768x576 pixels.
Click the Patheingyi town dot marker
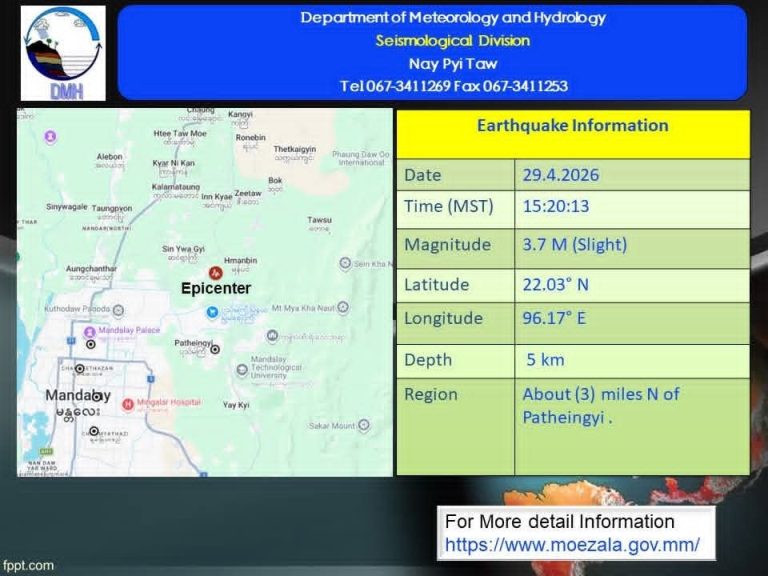point(215,349)
